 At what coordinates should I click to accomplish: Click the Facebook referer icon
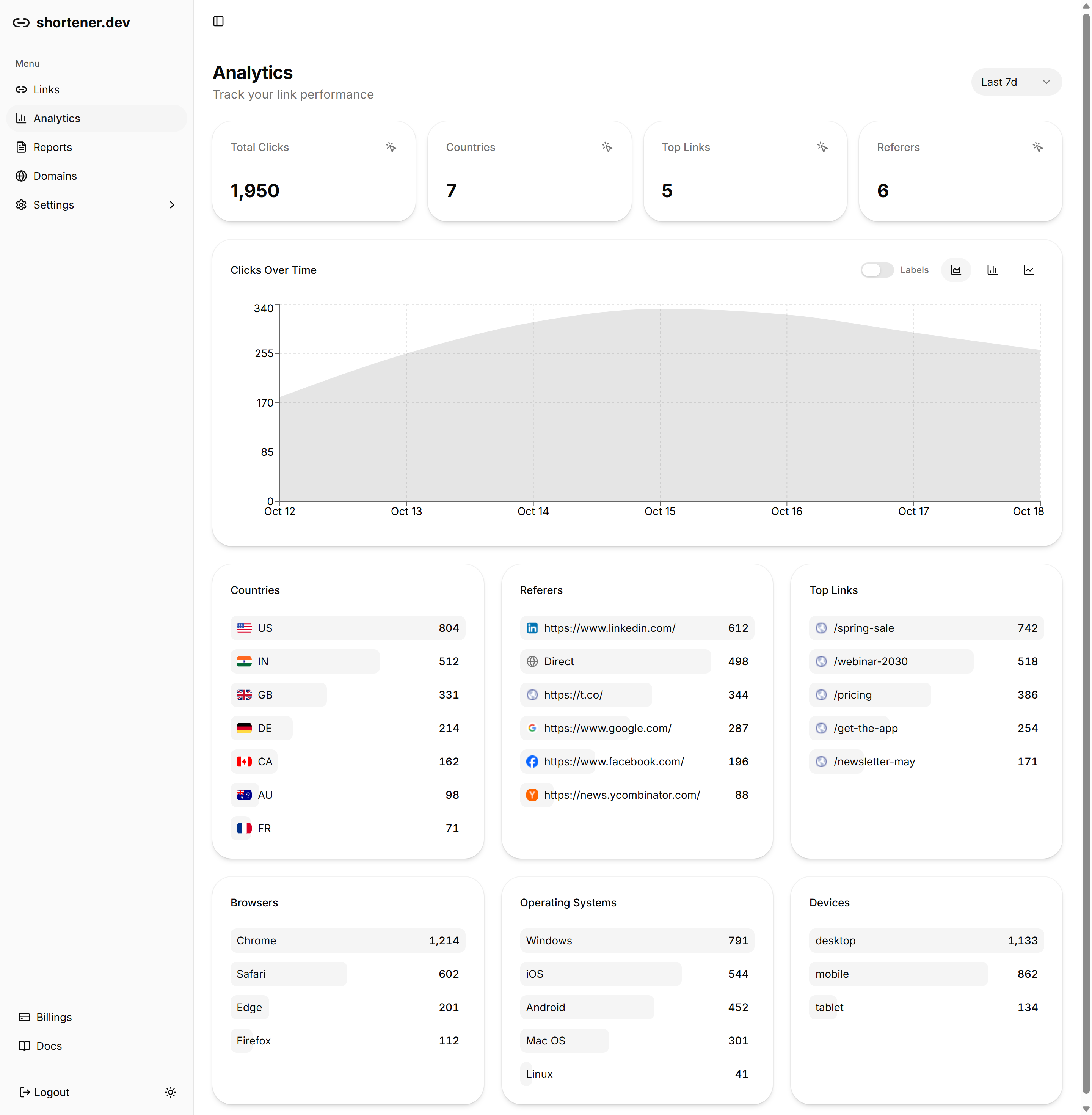point(532,762)
